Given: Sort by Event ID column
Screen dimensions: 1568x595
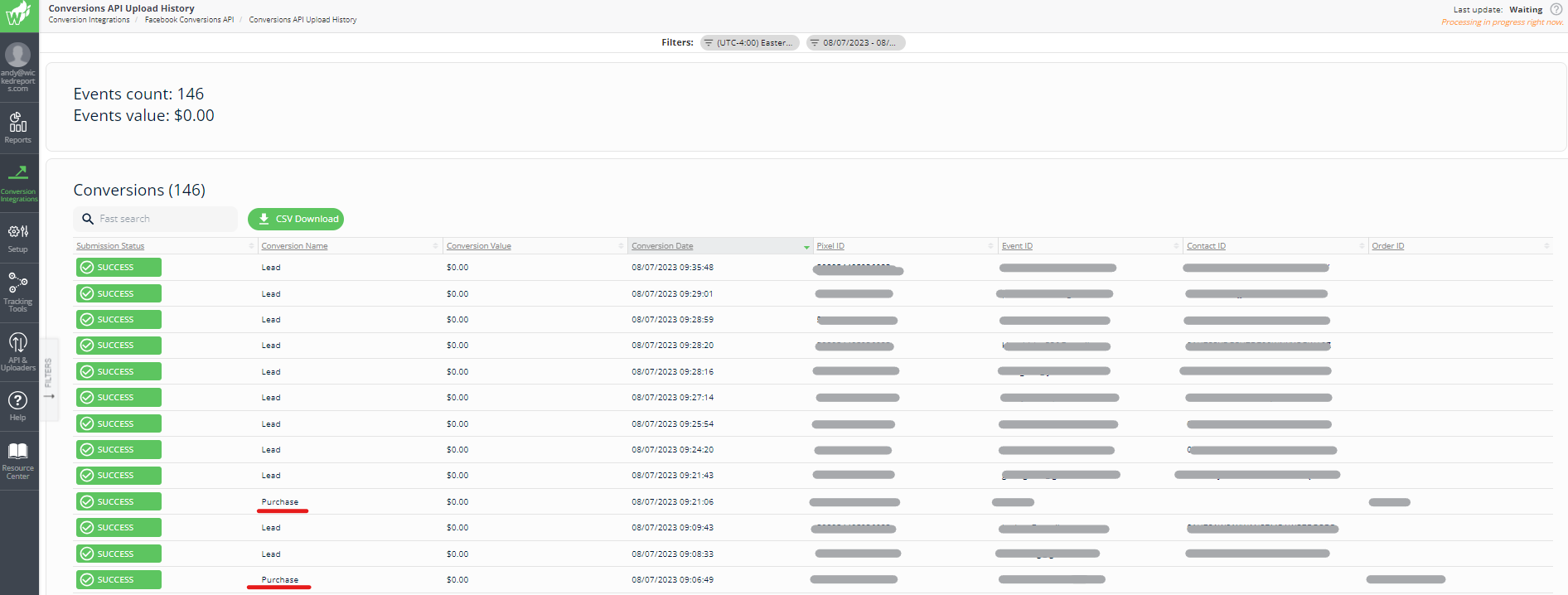Looking at the screenshot, I should click(1017, 246).
